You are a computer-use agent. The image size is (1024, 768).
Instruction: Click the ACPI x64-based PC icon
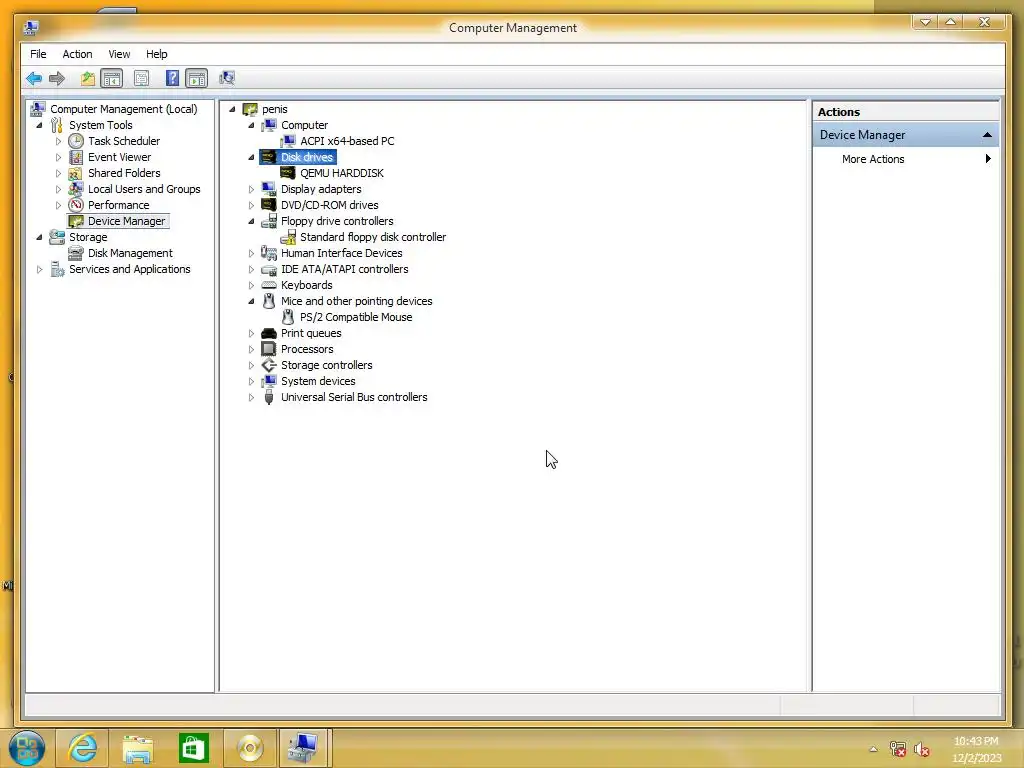click(287, 141)
